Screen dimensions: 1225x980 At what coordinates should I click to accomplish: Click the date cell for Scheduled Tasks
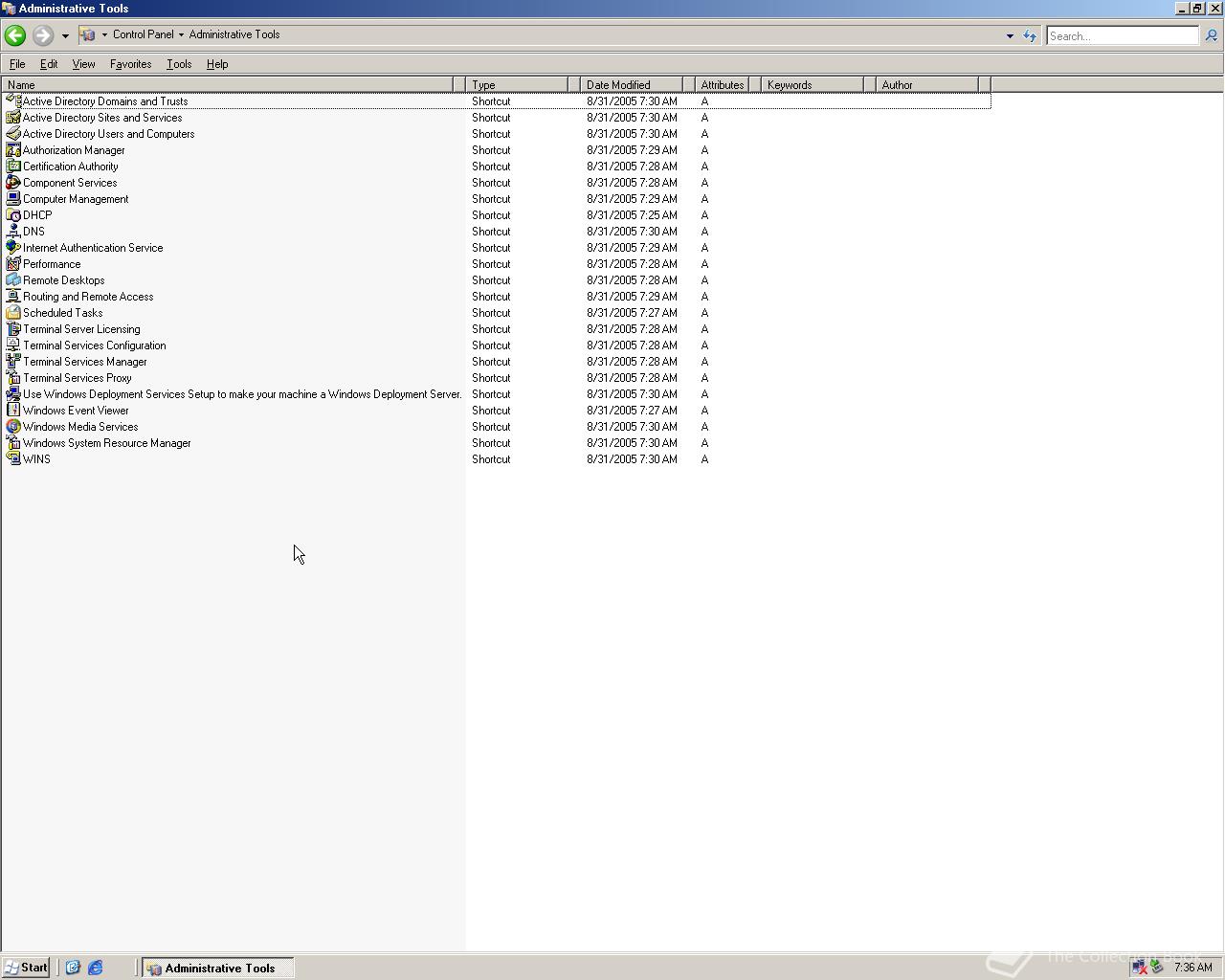(632, 313)
